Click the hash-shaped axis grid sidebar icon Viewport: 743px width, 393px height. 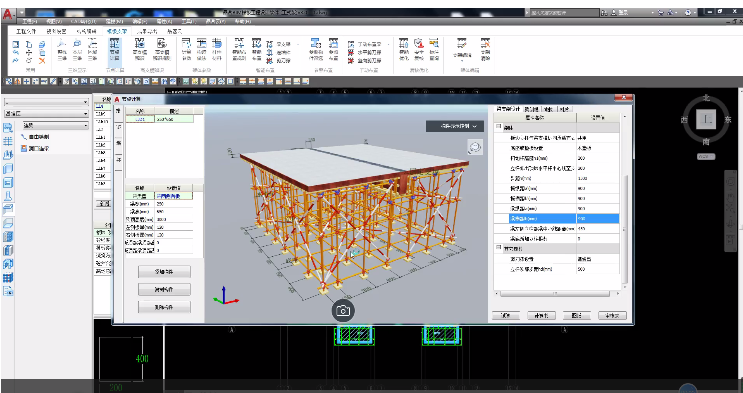click(x=8, y=141)
